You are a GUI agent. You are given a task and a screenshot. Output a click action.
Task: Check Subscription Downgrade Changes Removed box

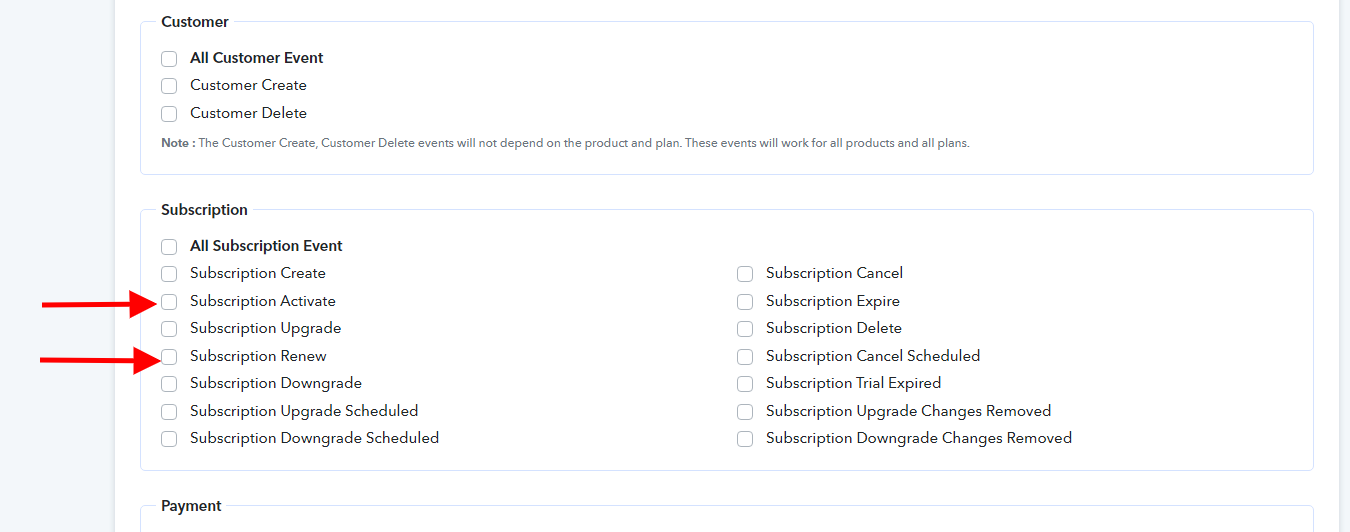(745, 439)
